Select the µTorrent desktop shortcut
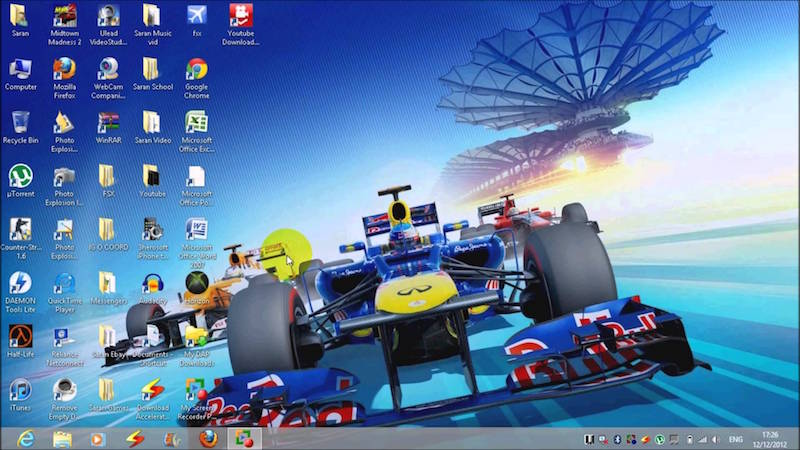800x450 pixels. (20, 181)
